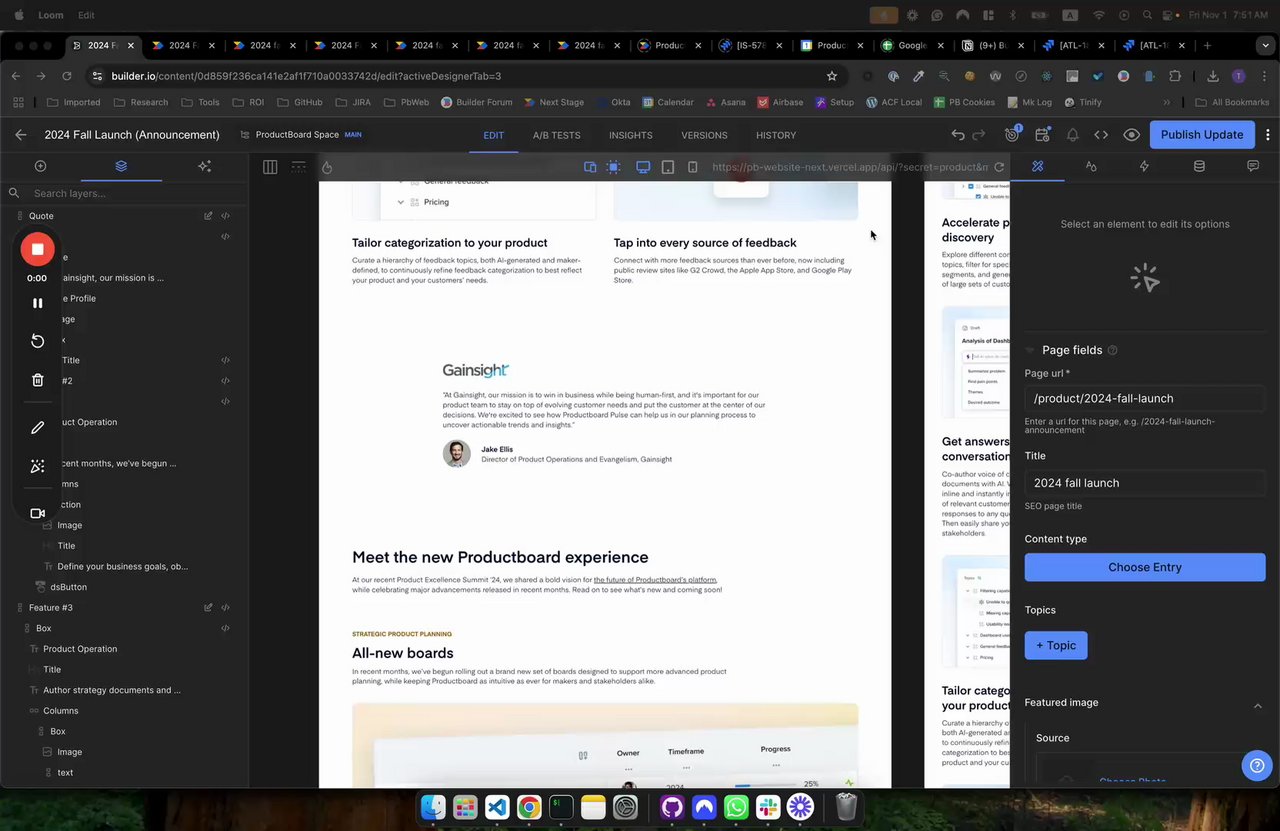The image size is (1280, 831).
Task: Select the tablet preview device icon
Action: coord(668,167)
